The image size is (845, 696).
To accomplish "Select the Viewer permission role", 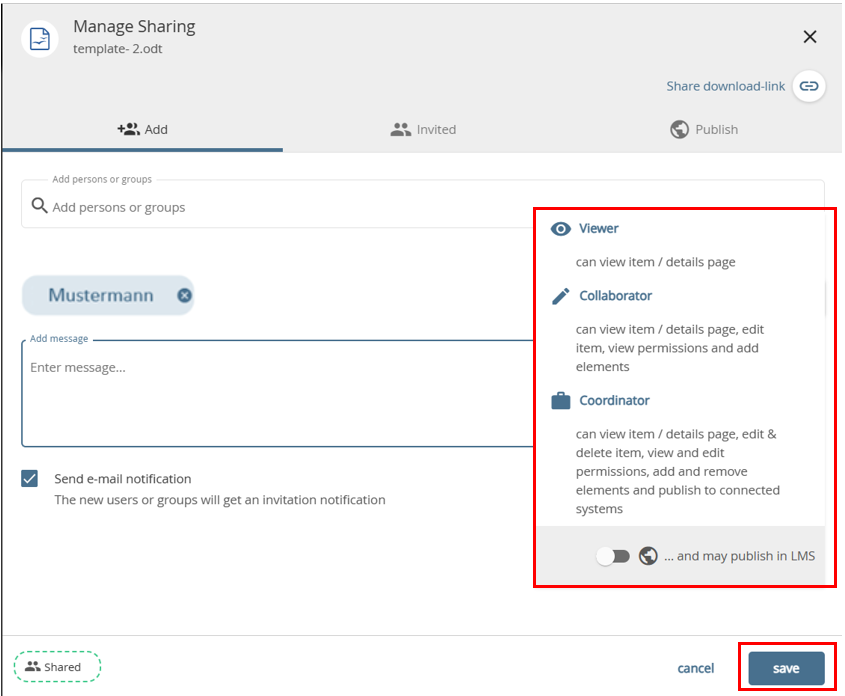I will click(x=598, y=229).
